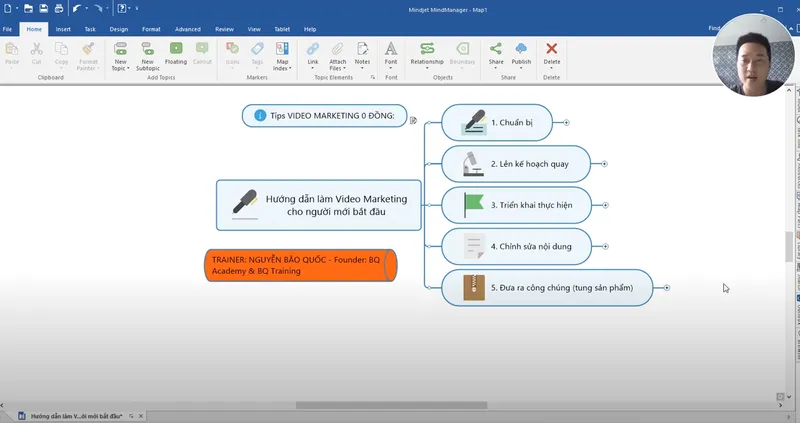Viewport: 800px width, 423px height.
Task: Insert a Floating topic
Action: tap(176, 54)
